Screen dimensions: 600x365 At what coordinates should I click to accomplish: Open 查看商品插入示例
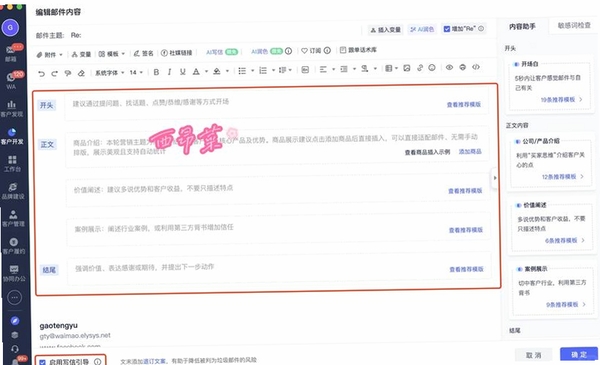[427, 152]
